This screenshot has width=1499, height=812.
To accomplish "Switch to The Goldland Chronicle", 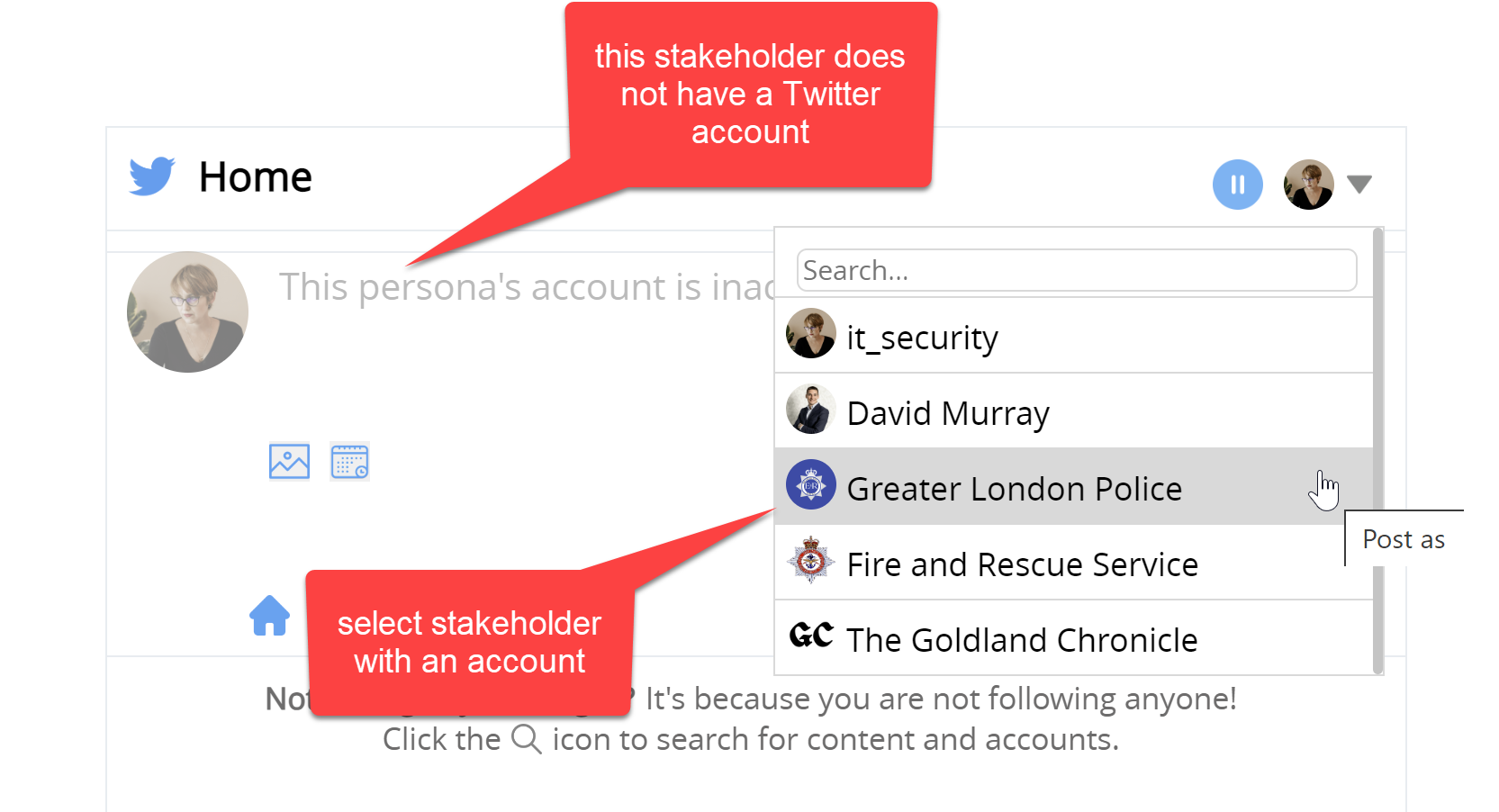I will coord(1021,640).
